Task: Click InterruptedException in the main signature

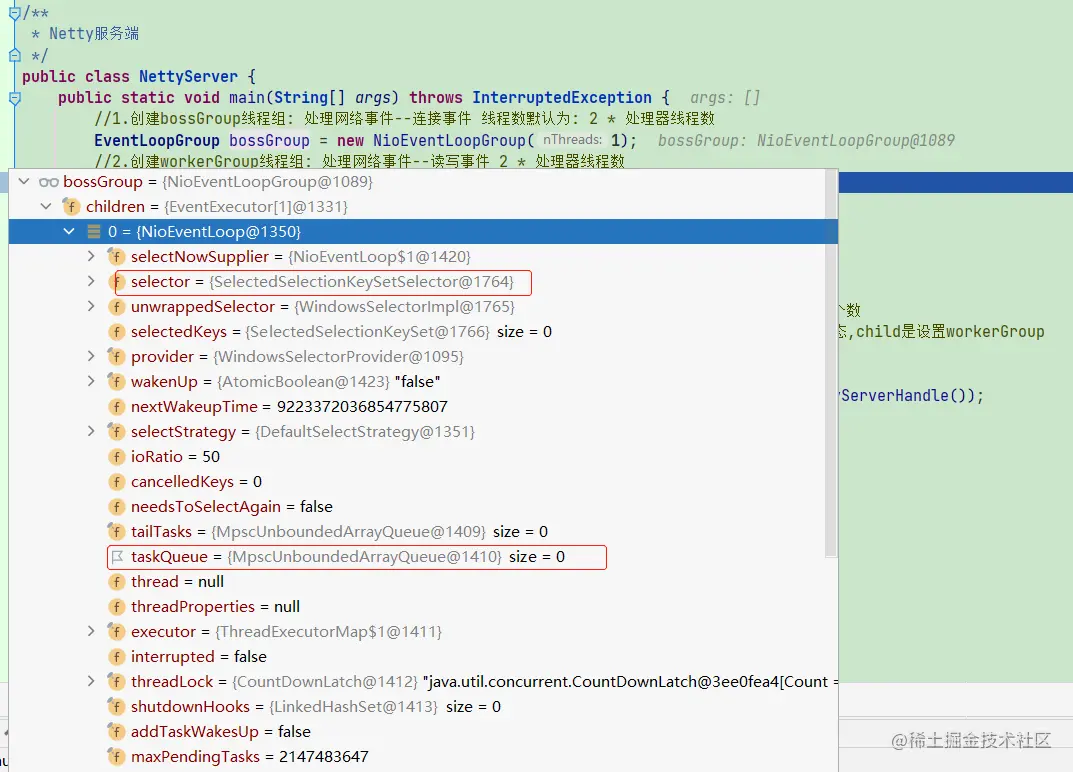Action: [x=562, y=98]
